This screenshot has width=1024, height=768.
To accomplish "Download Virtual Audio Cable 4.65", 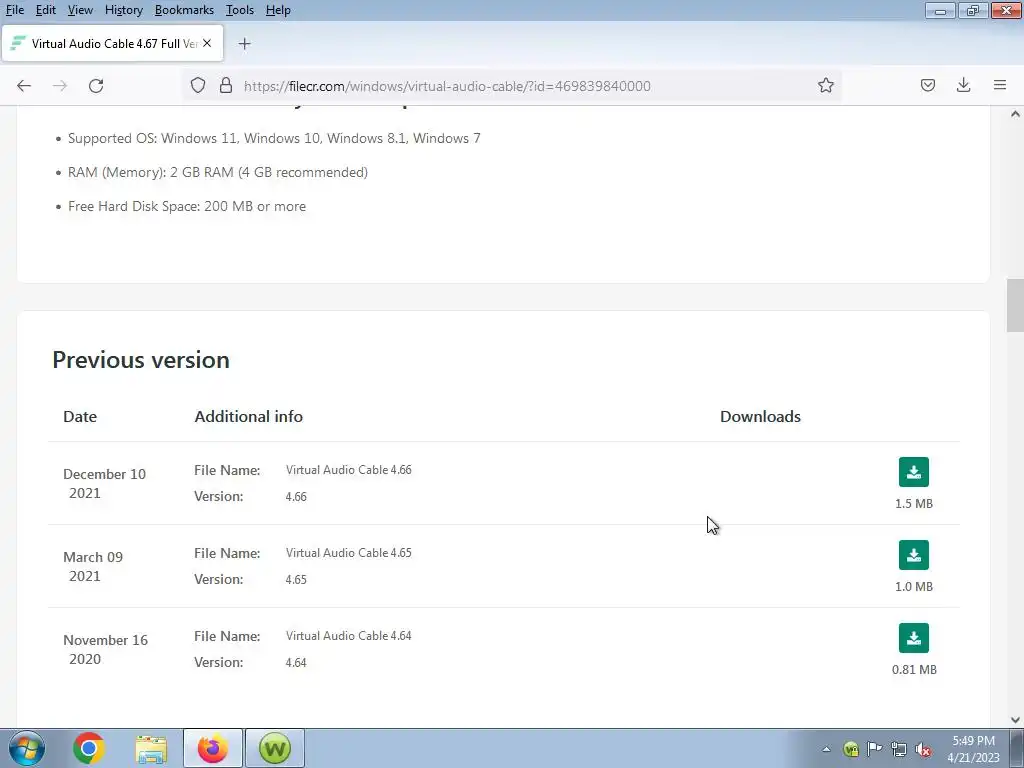I will [914, 555].
